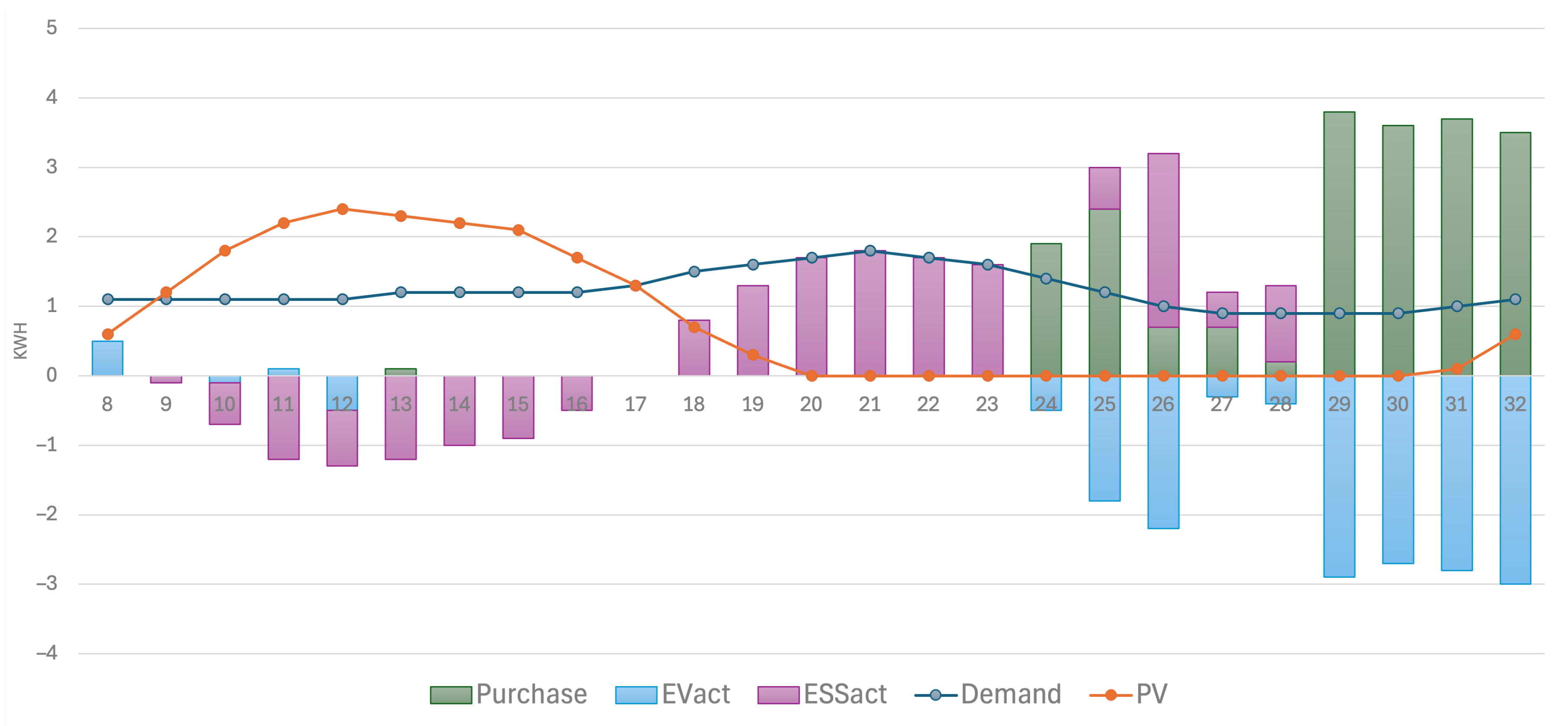Click the blue EVact legend swatch

635,694
